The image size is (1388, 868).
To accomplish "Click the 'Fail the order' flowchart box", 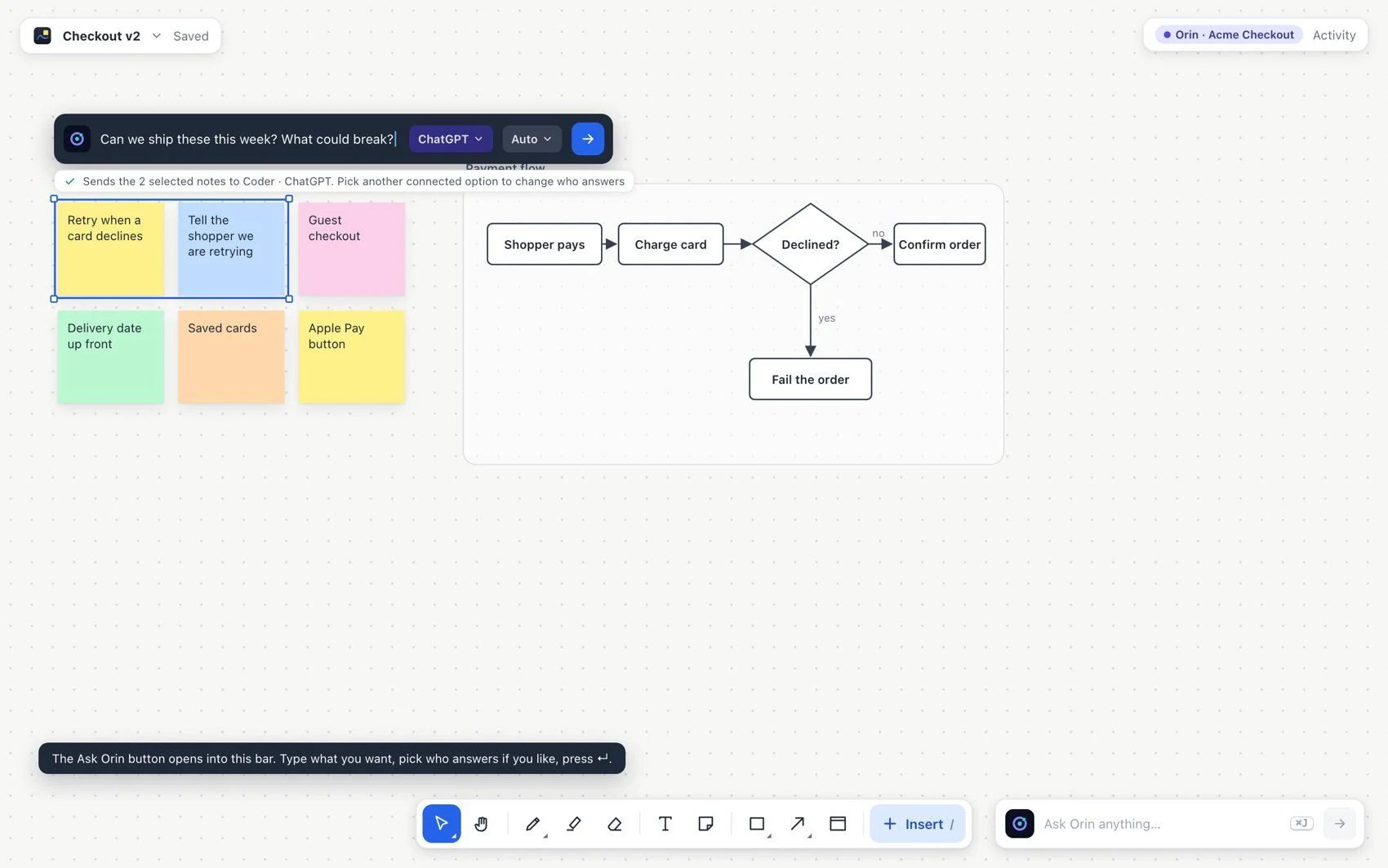I will coord(810,379).
